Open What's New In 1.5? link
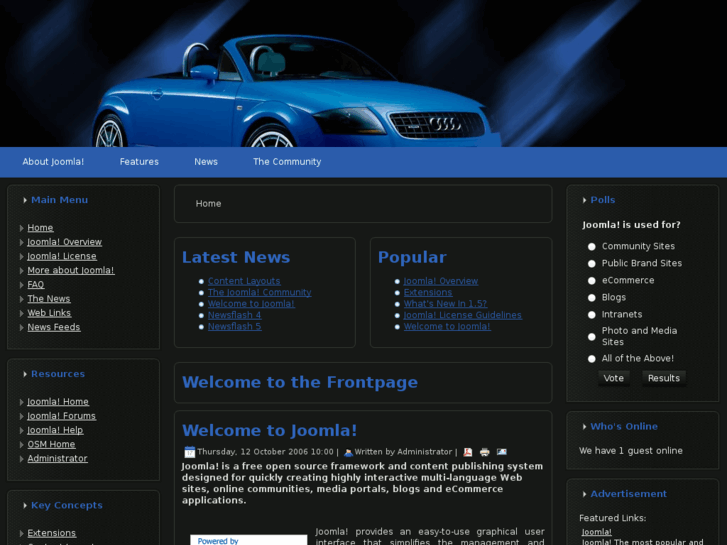 coord(446,304)
